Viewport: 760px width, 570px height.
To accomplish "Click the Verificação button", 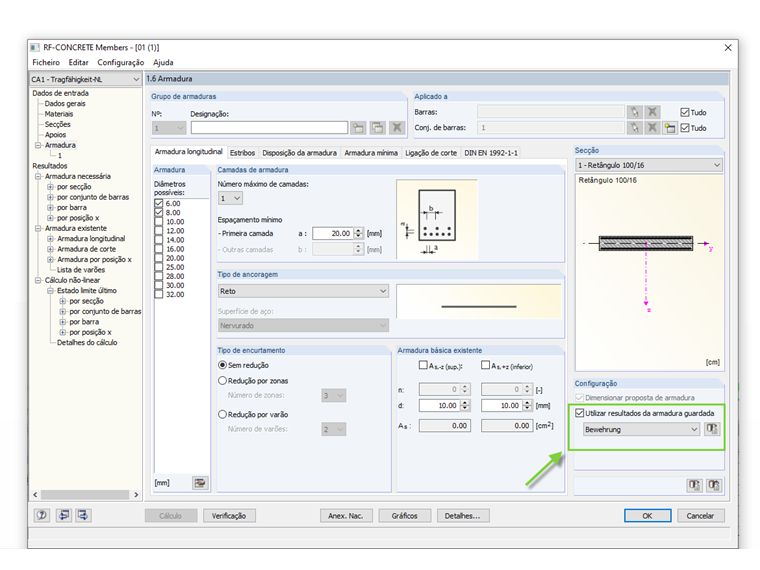I will [229, 516].
